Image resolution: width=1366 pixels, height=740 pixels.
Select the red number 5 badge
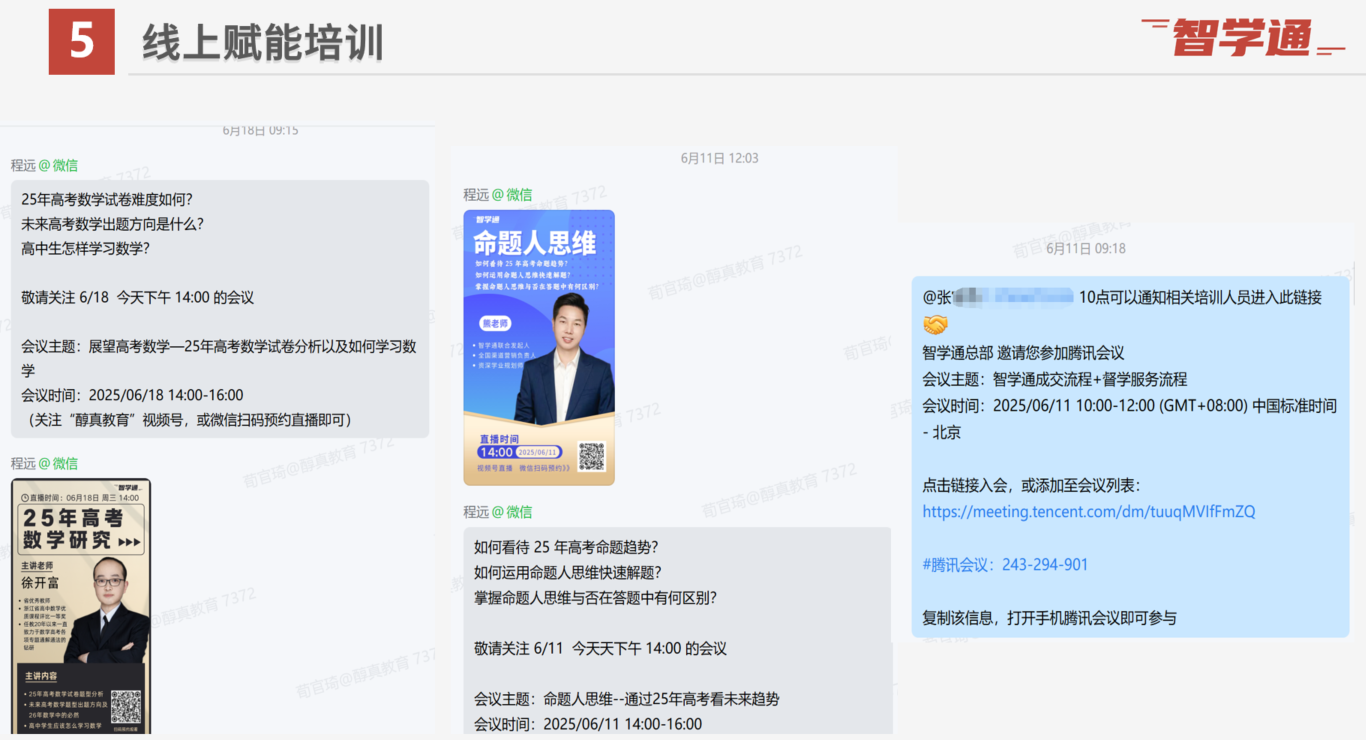81,42
